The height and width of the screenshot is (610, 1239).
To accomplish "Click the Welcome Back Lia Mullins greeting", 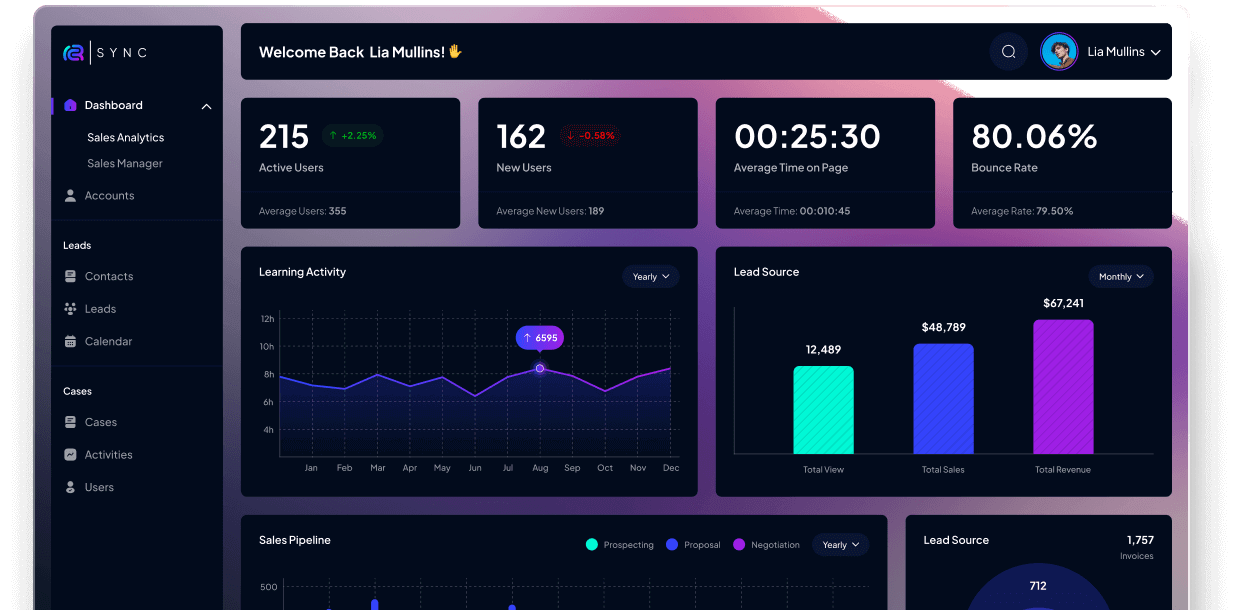I will (360, 52).
